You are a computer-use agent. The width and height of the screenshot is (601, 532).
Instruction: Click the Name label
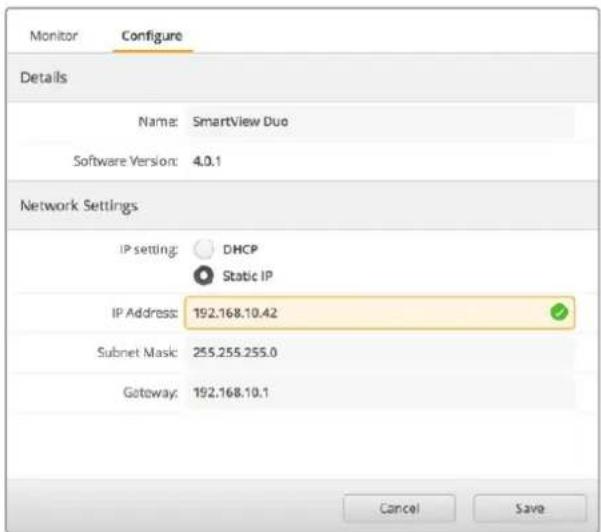click(x=158, y=122)
